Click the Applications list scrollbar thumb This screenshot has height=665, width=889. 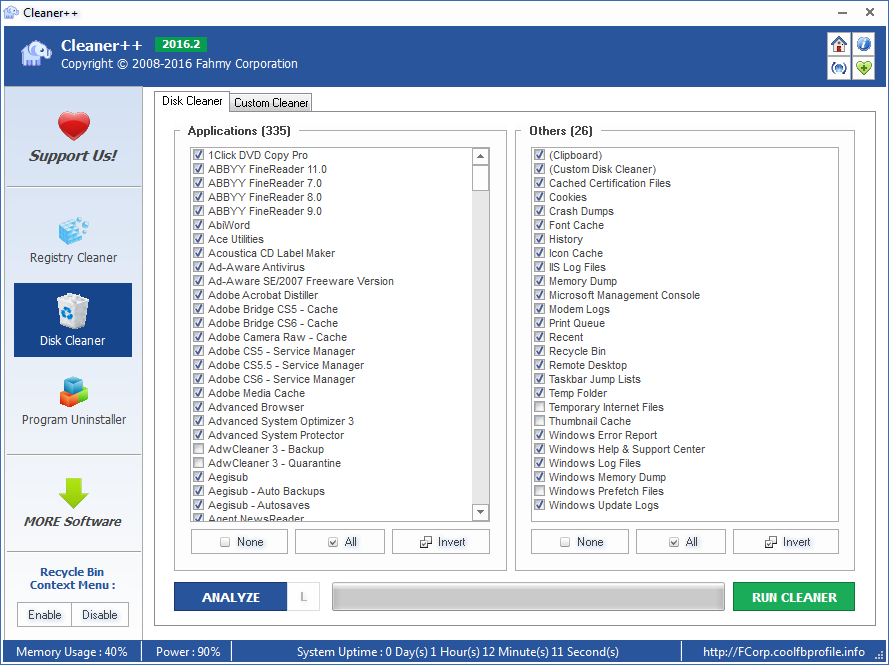tap(480, 178)
